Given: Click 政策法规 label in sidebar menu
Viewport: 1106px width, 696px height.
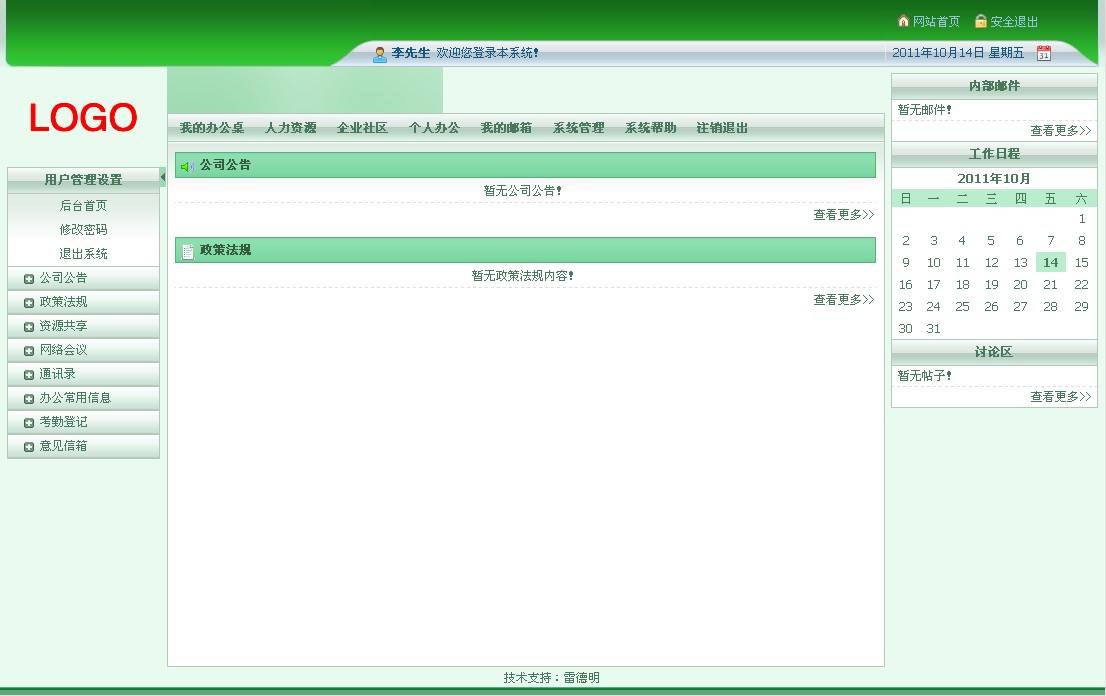Looking at the screenshot, I should click(63, 302).
